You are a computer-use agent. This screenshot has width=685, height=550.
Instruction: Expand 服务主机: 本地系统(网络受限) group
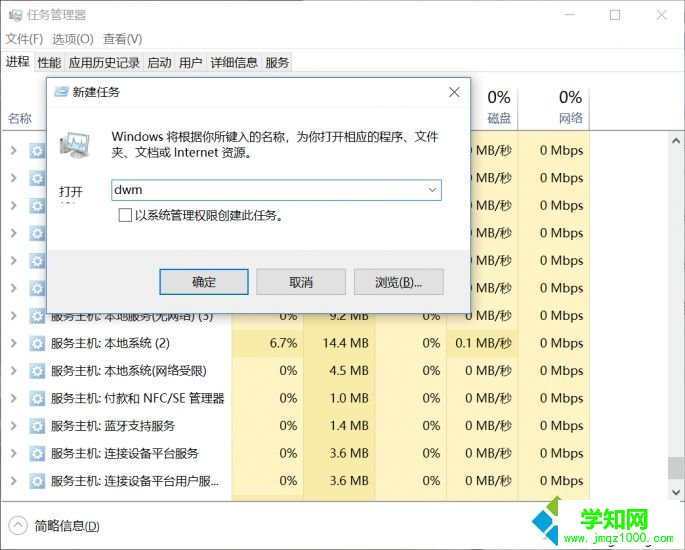(x=14, y=371)
